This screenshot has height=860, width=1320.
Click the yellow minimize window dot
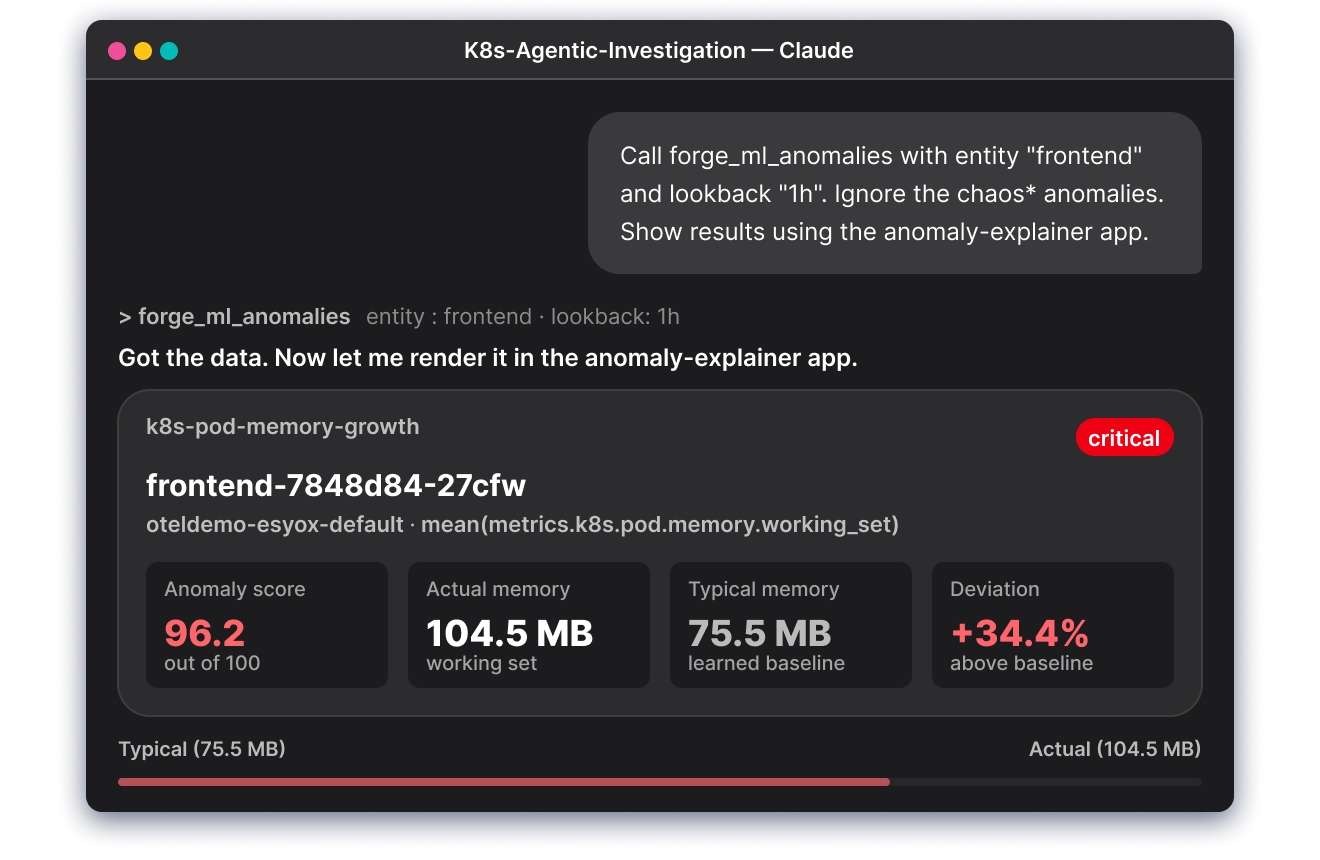pyautogui.click(x=143, y=51)
